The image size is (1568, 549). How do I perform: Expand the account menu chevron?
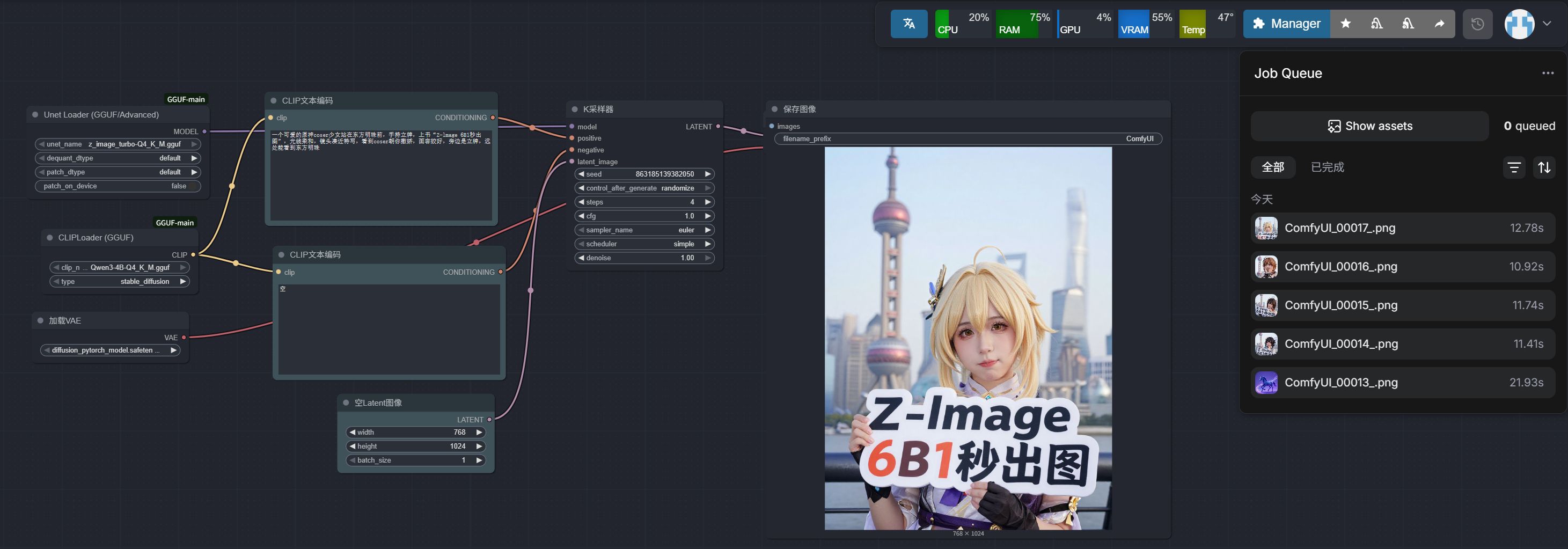[x=1547, y=24]
